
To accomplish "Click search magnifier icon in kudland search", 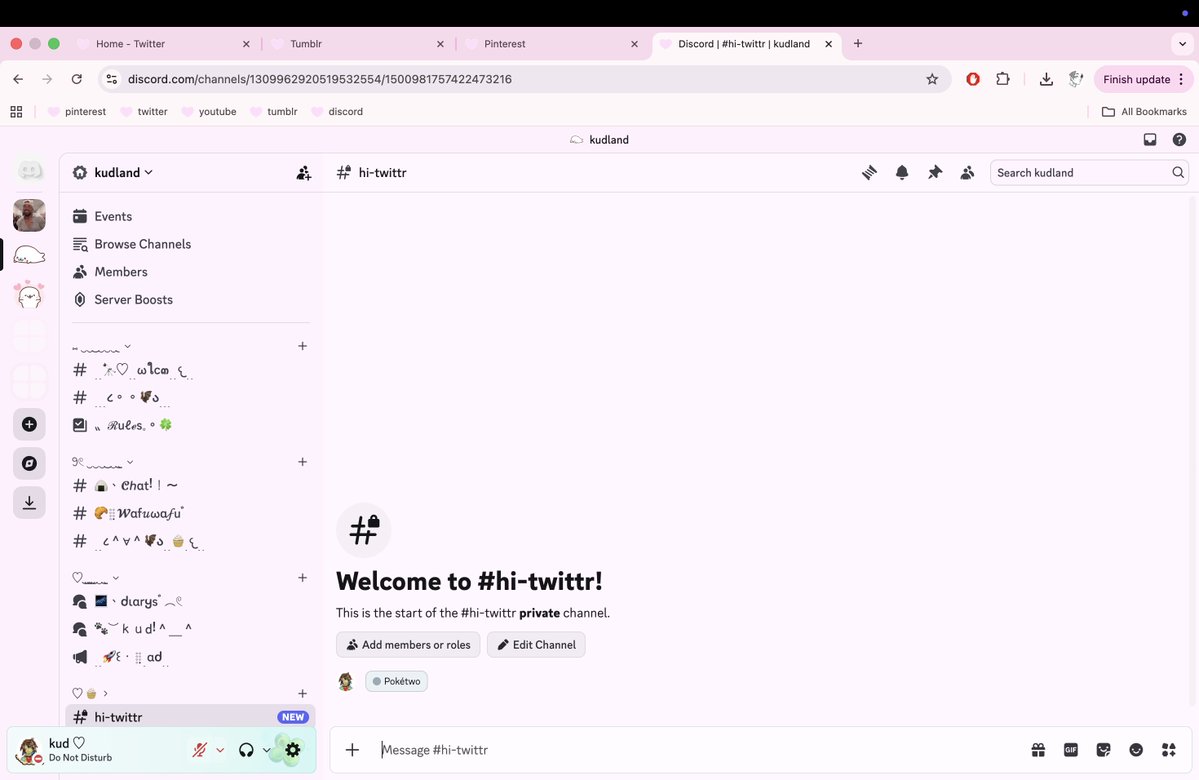I will (1178, 173).
